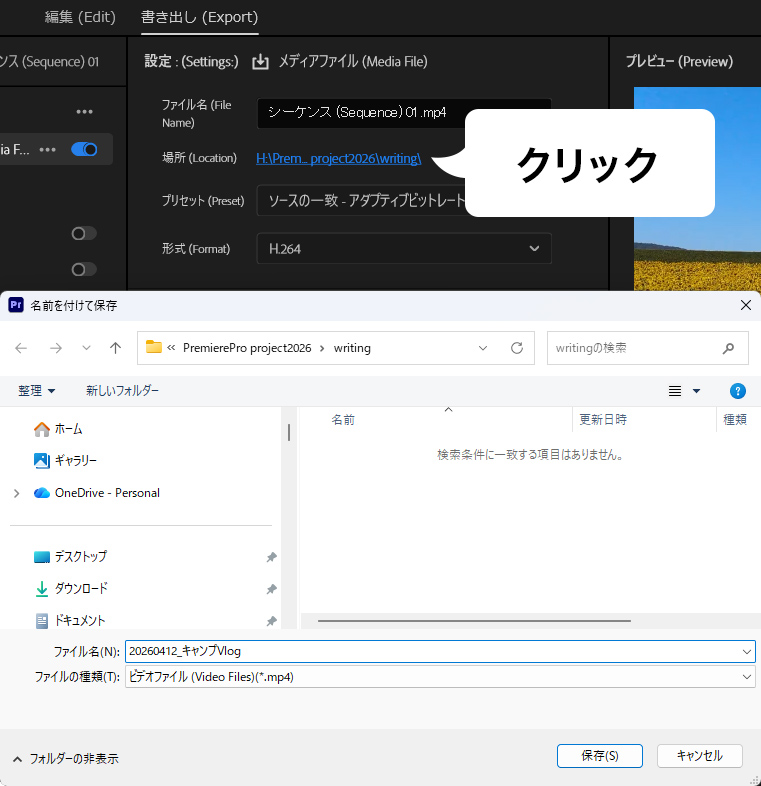Click 保存(S) to save the file

[x=600, y=756]
